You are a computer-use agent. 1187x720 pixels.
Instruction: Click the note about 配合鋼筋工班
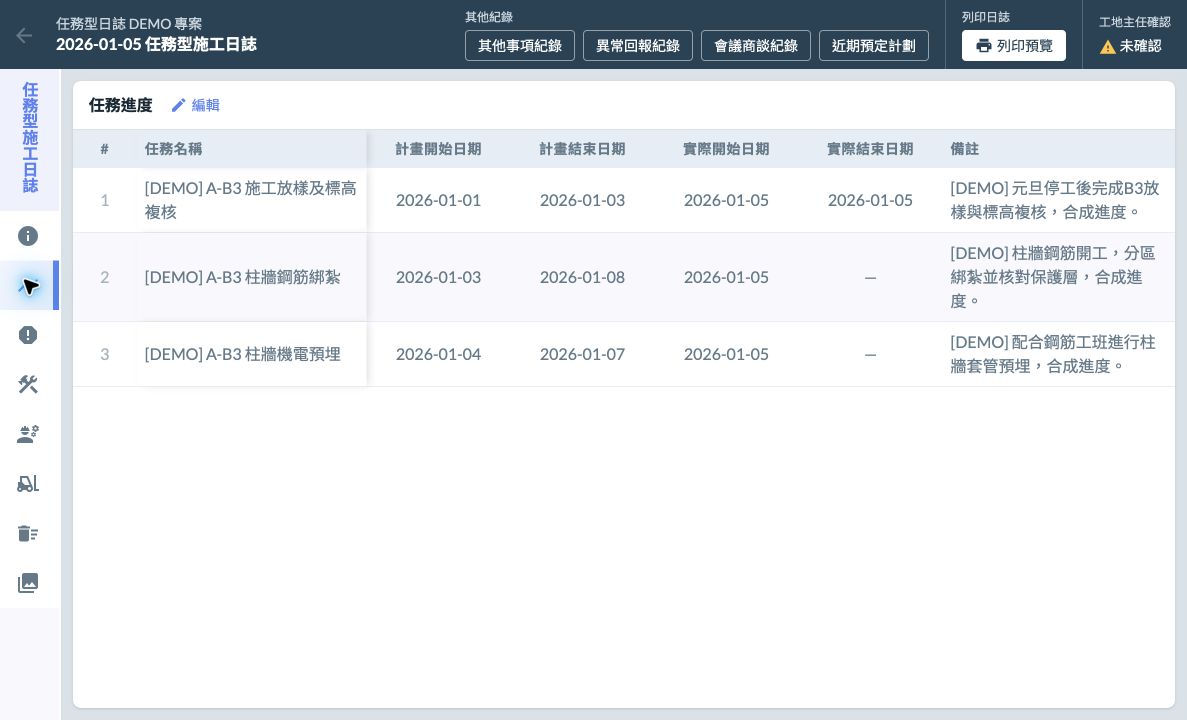pos(1053,354)
